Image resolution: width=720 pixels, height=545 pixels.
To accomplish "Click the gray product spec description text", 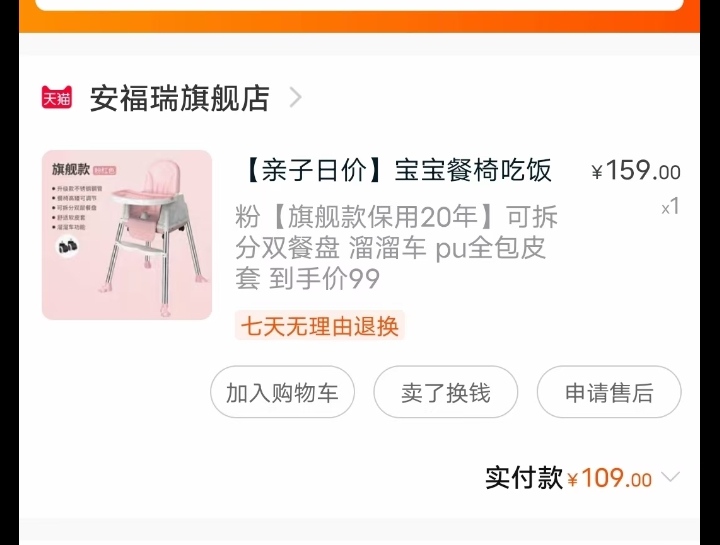I will [396, 248].
